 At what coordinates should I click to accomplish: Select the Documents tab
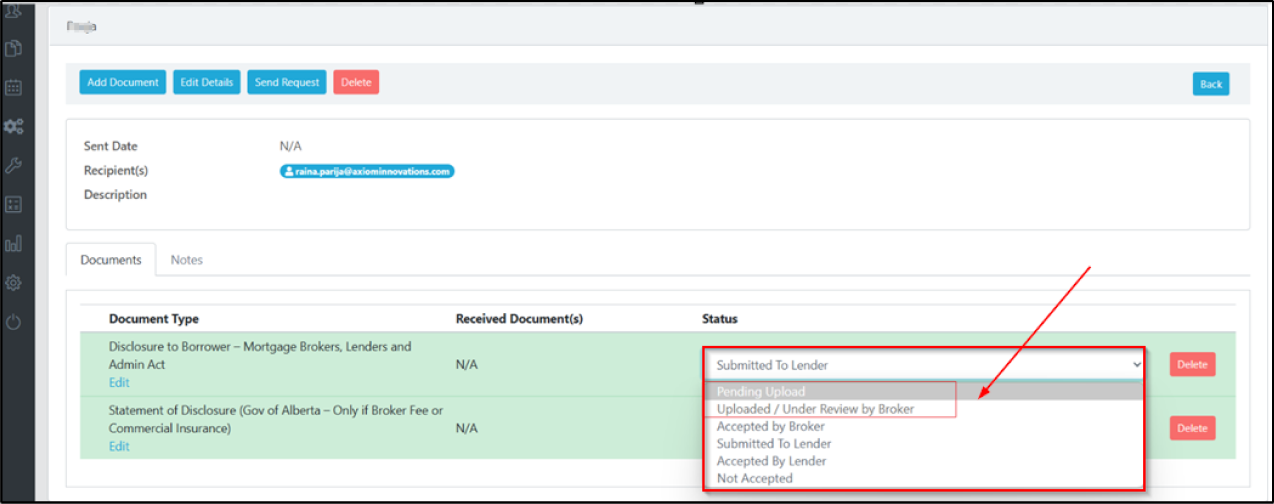(x=111, y=260)
